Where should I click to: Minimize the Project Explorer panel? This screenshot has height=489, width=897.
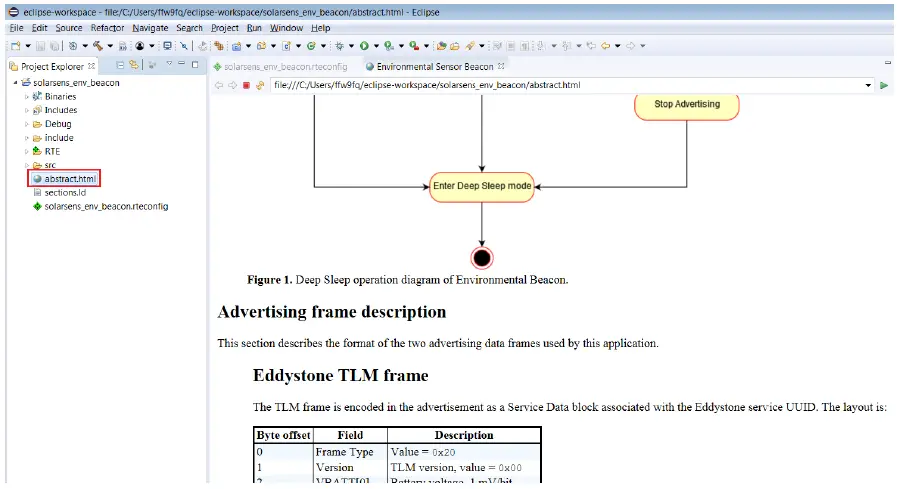point(181,63)
